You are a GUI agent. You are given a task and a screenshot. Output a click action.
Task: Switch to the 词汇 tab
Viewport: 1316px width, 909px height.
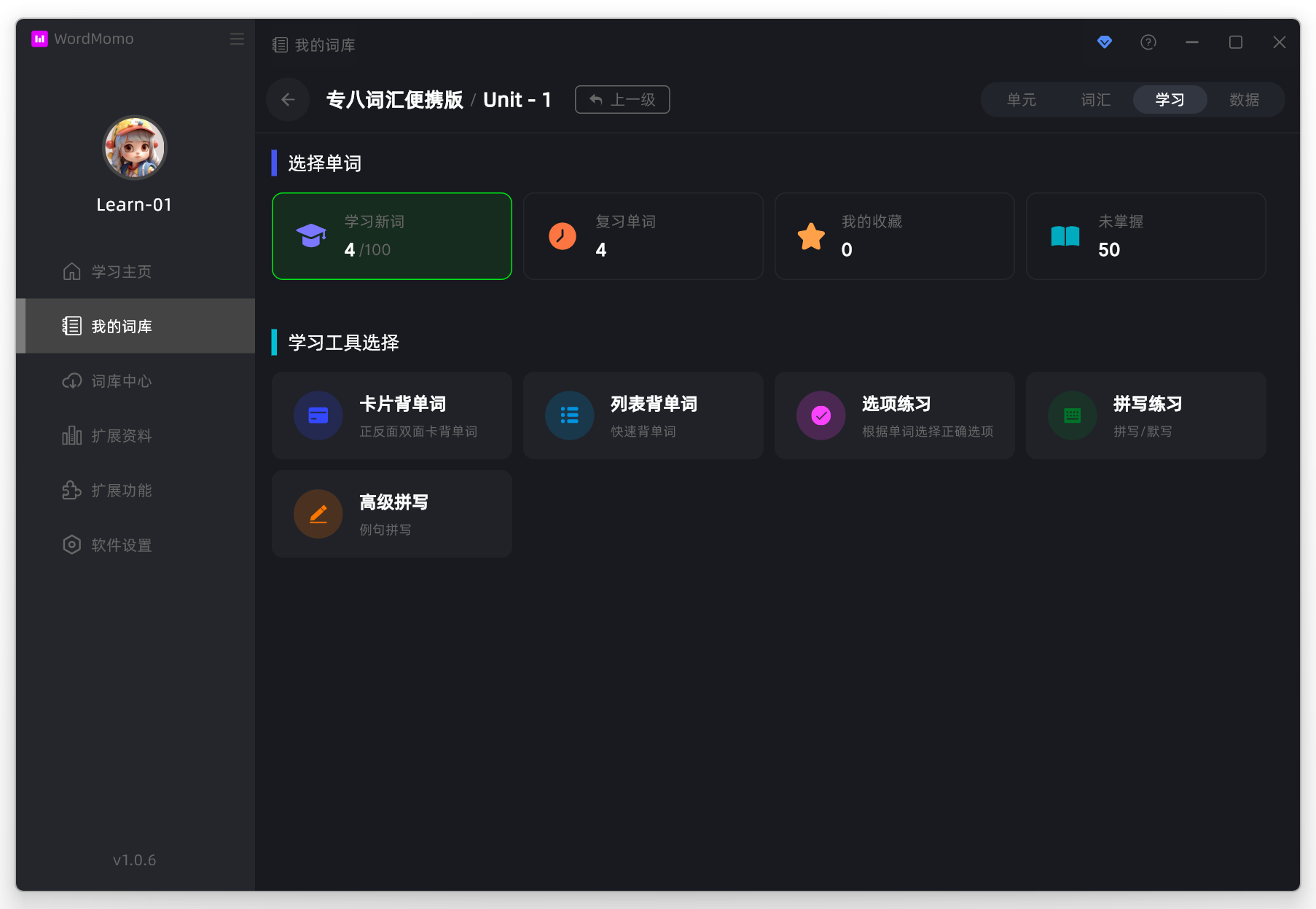[x=1095, y=100]
